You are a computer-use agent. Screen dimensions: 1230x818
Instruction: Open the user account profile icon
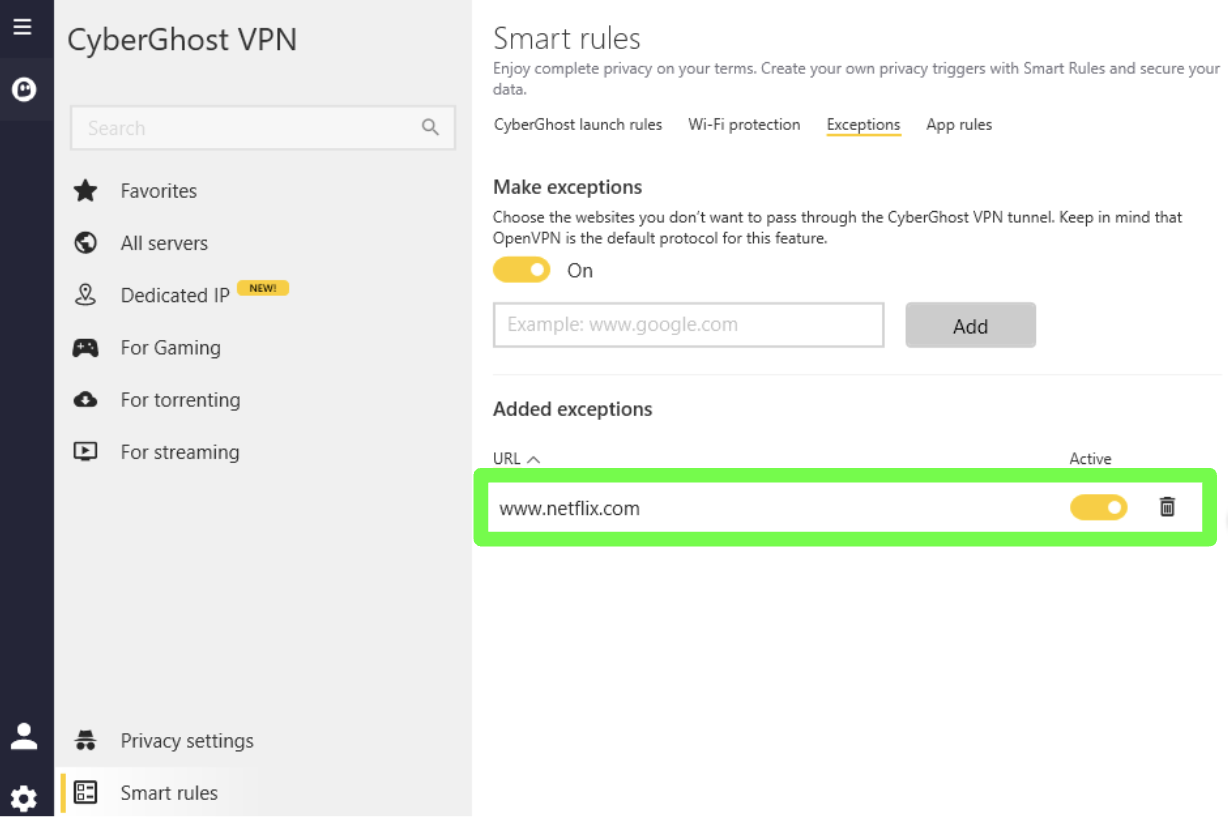(23, 737)
